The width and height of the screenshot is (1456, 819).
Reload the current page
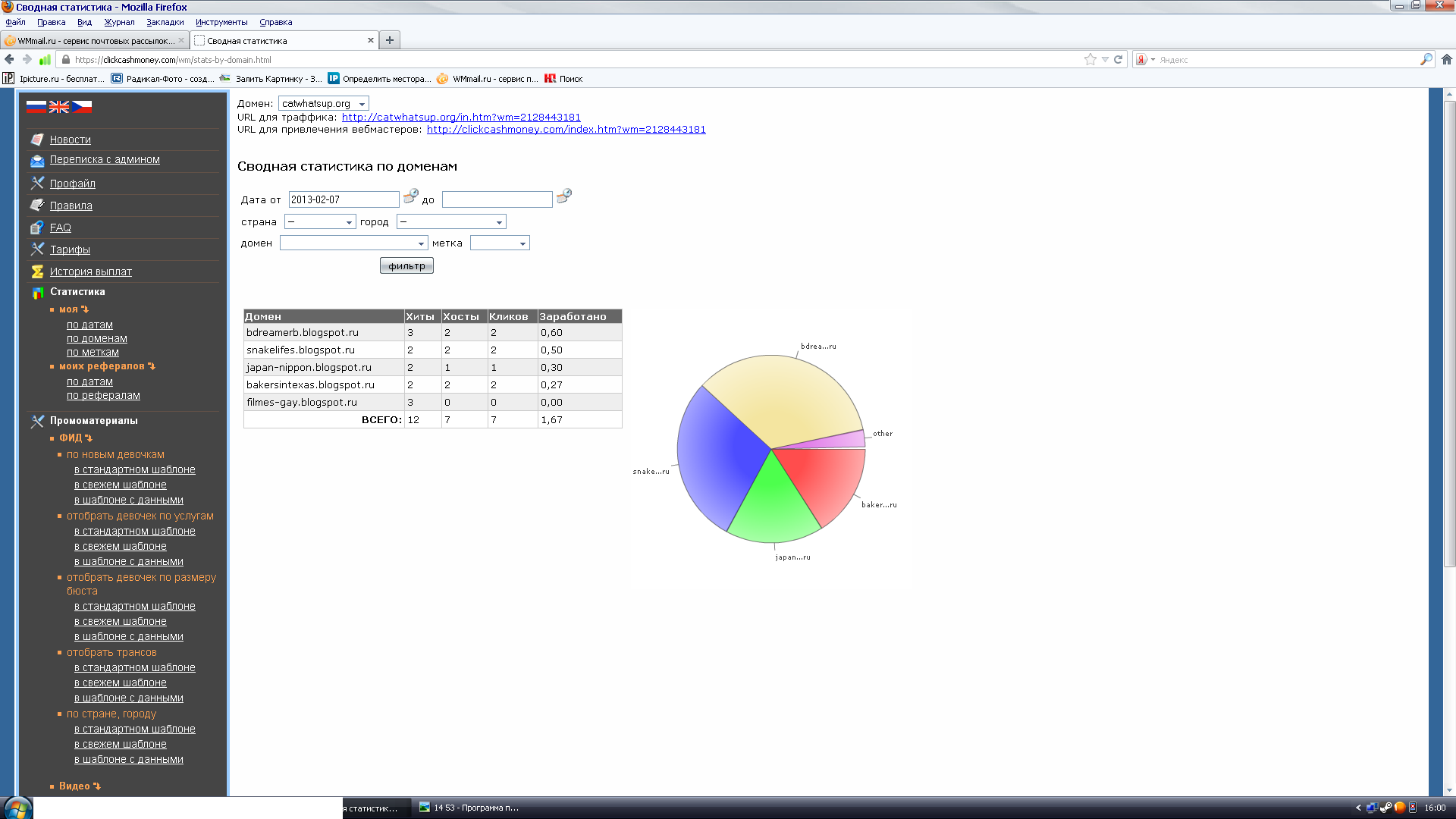[x=1118, y=59]
